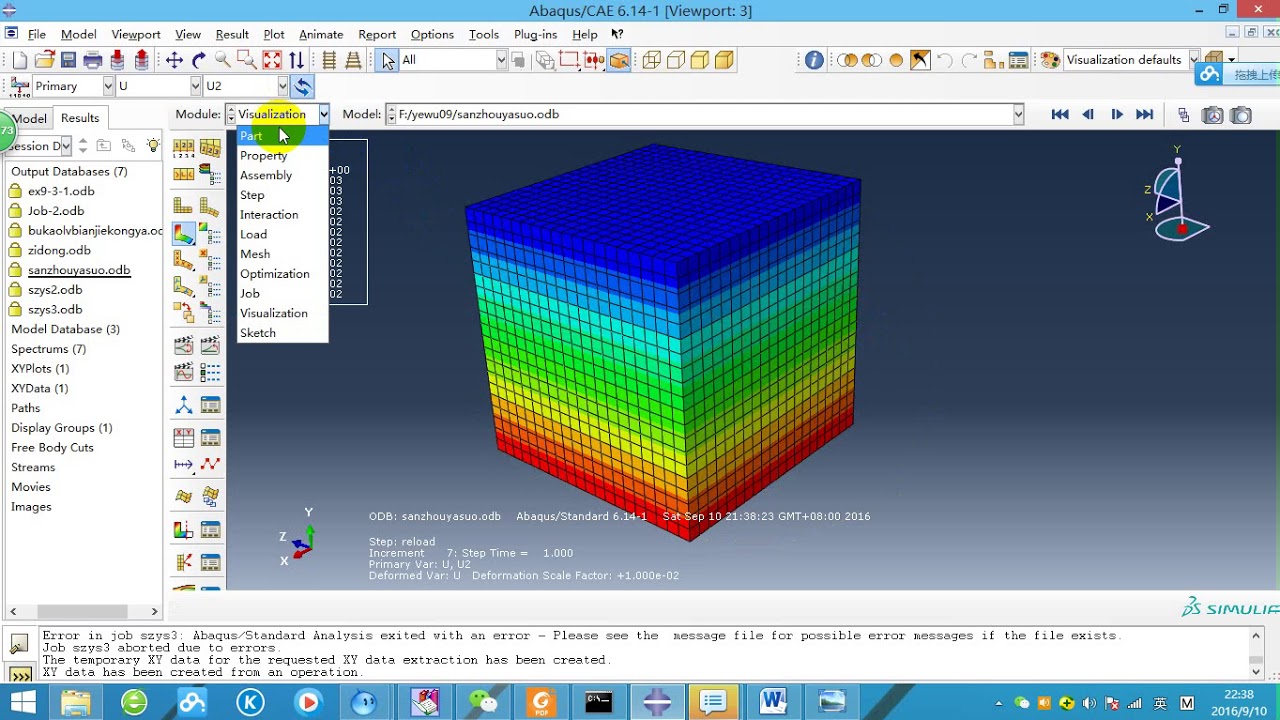Toggle shaded render style
Viewport: 1280px width, 720px height.
click(x=724, y=60)
